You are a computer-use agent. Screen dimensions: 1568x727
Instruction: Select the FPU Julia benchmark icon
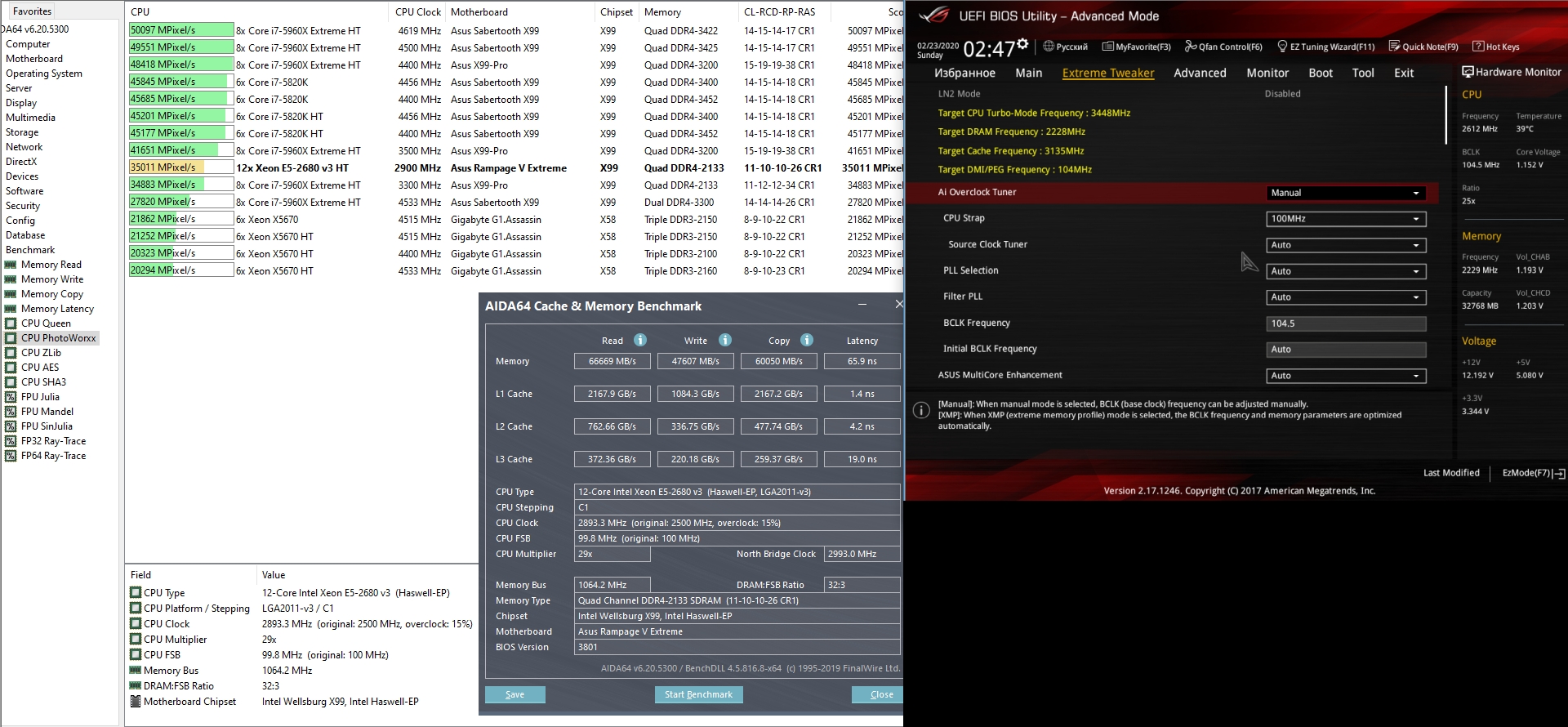[11, 397]
